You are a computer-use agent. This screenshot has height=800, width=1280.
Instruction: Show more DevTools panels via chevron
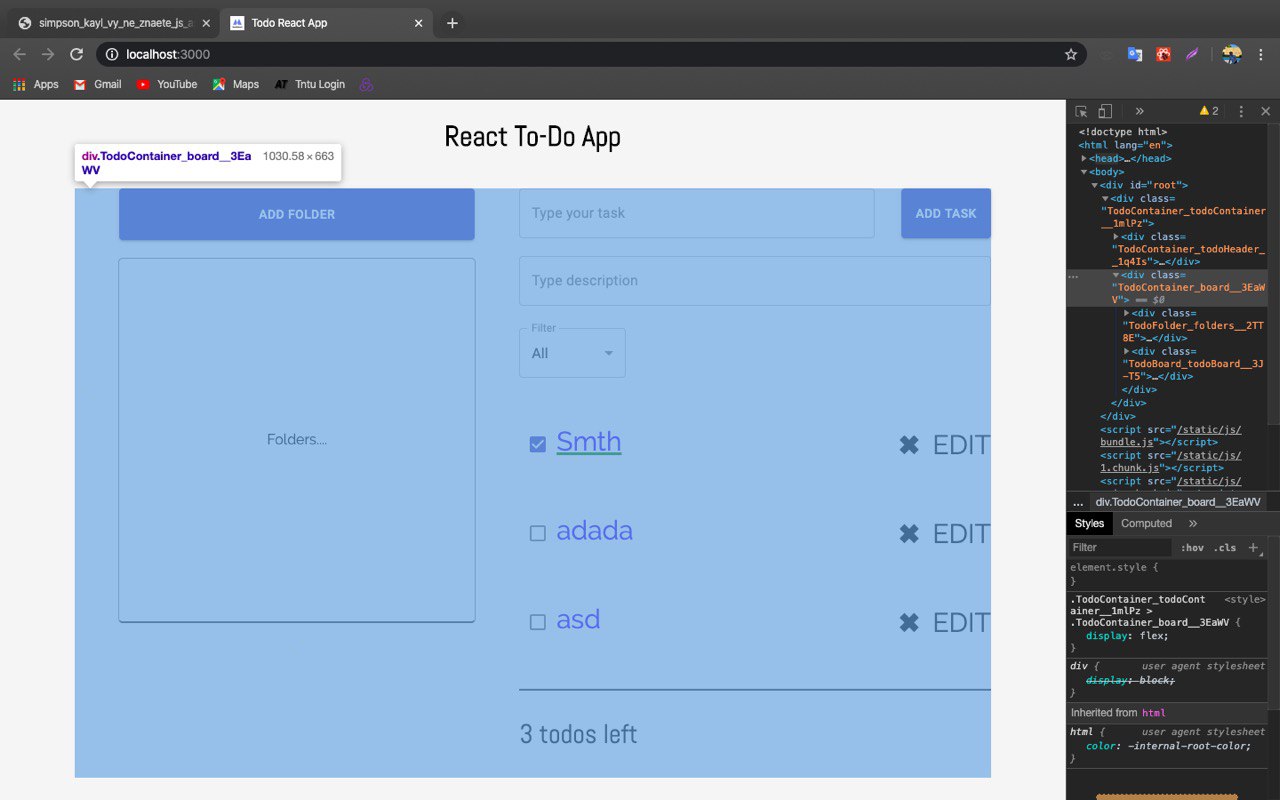(x=1139, y=111)
